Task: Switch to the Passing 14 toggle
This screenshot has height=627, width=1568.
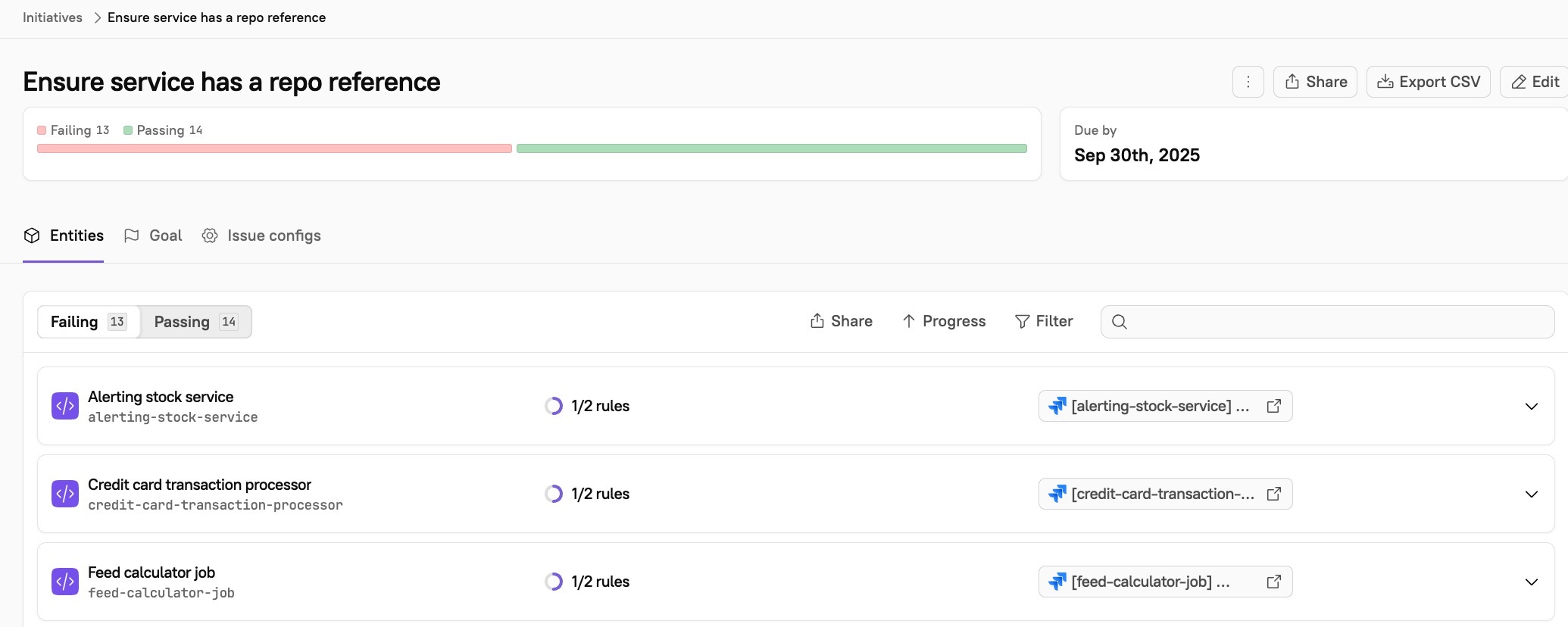Action: [x=195, y=322]
